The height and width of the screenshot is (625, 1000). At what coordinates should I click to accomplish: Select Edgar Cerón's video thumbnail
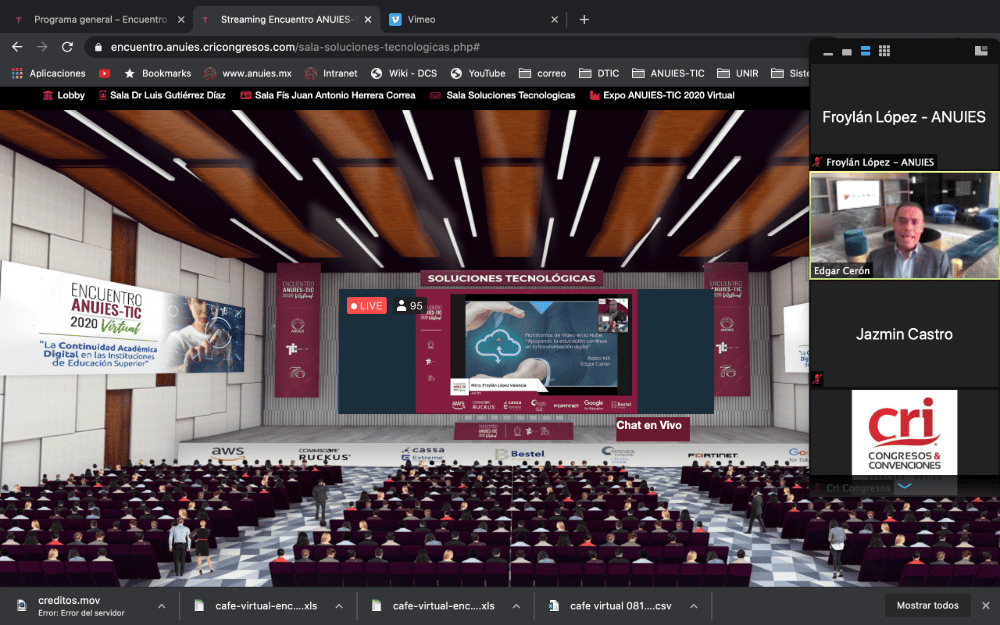coord(904,225)
